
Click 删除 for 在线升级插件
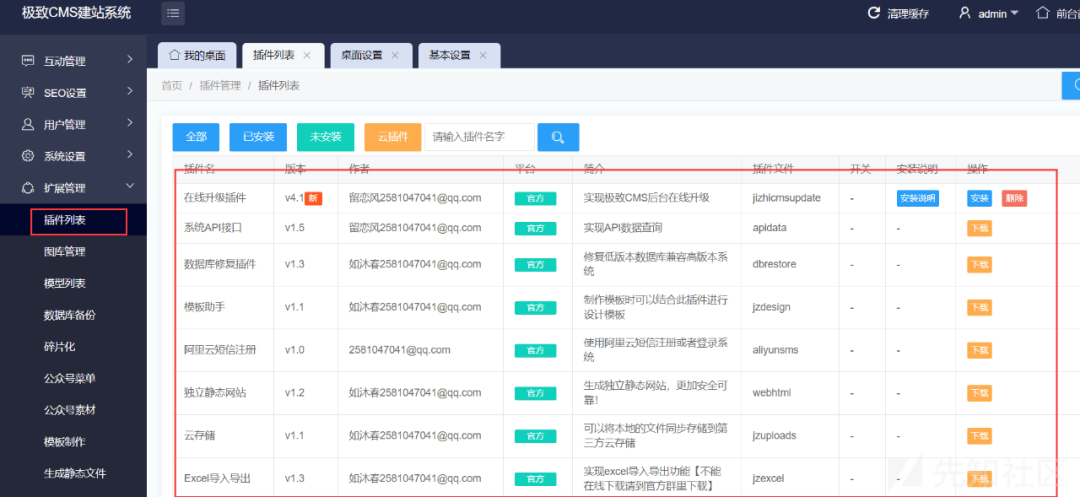click(x=1015, y=198)
